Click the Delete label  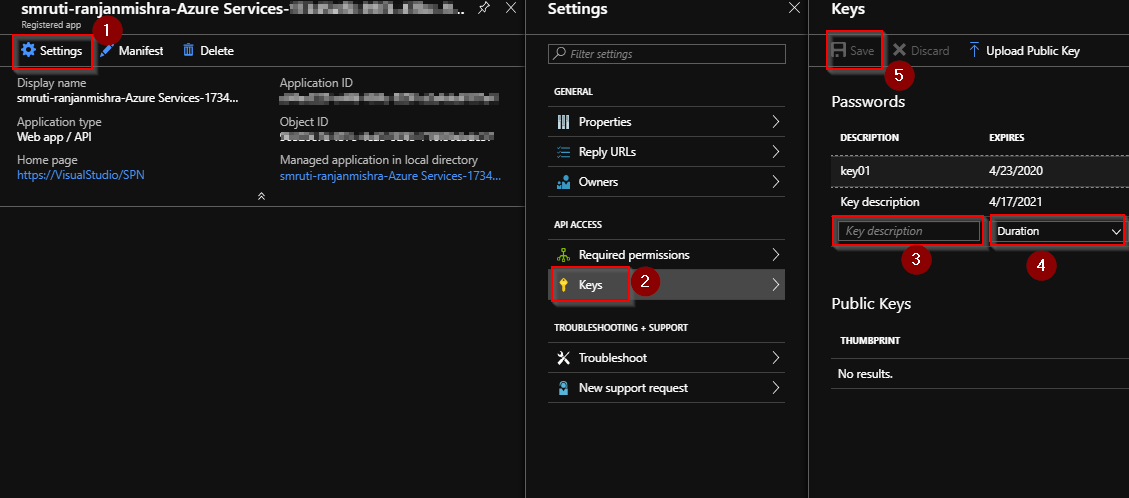[x=217, y=50]
